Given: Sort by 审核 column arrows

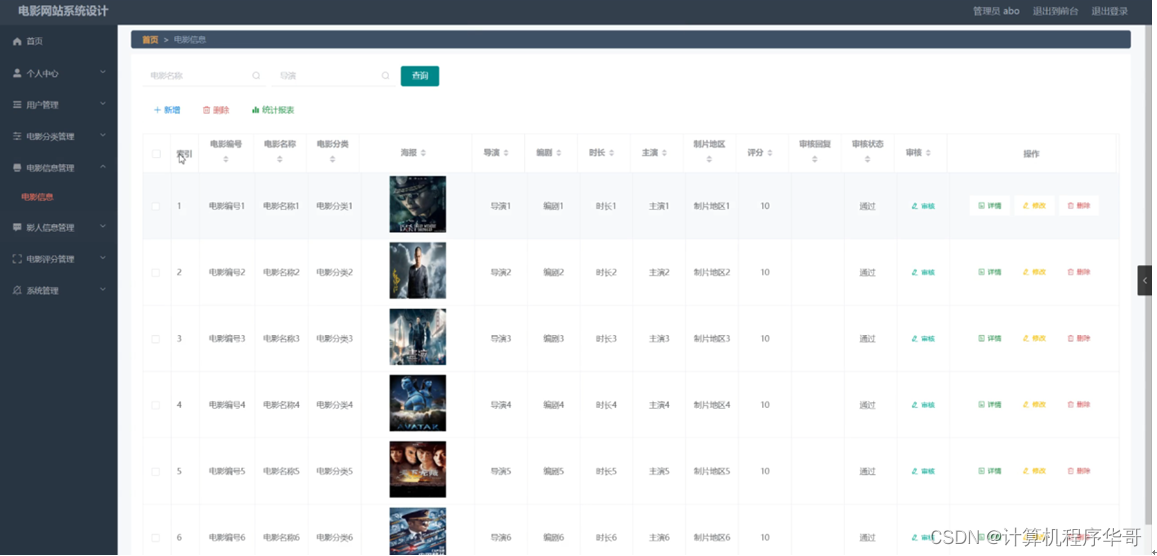Looking at the screenshot, I should 928,153.
